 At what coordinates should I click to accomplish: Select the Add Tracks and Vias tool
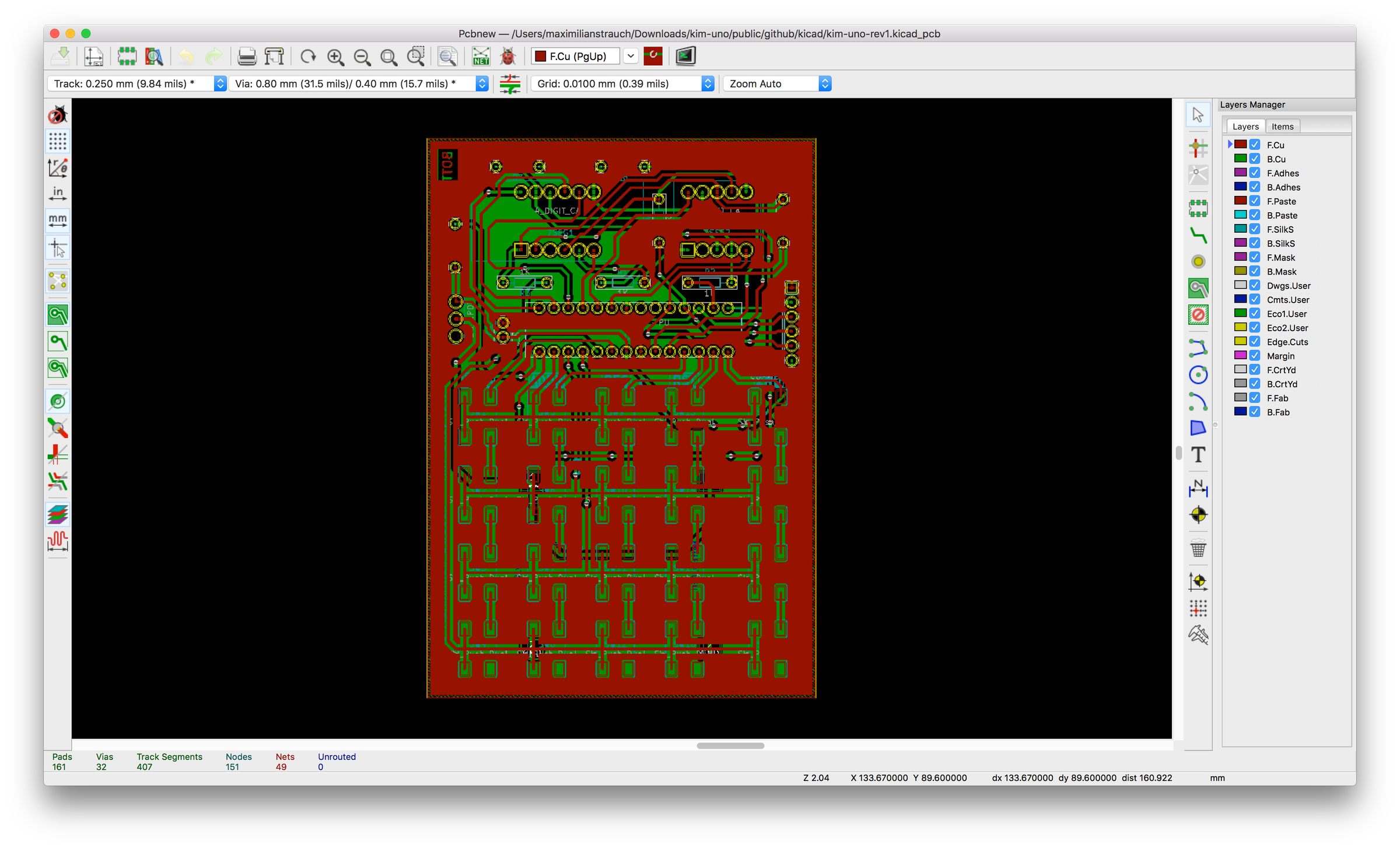[1198, 236]
